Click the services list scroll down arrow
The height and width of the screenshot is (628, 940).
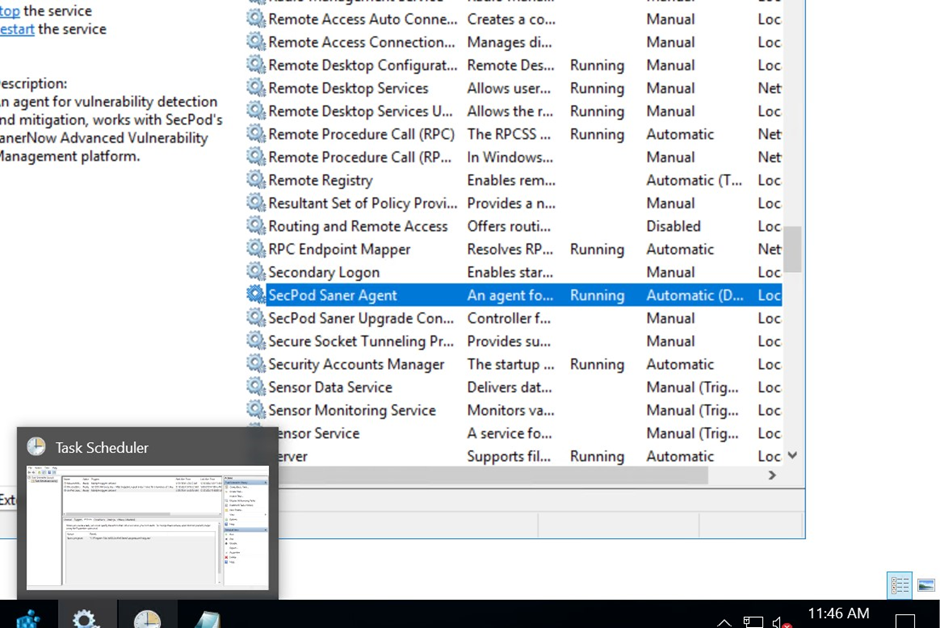[x=793, y=455]
